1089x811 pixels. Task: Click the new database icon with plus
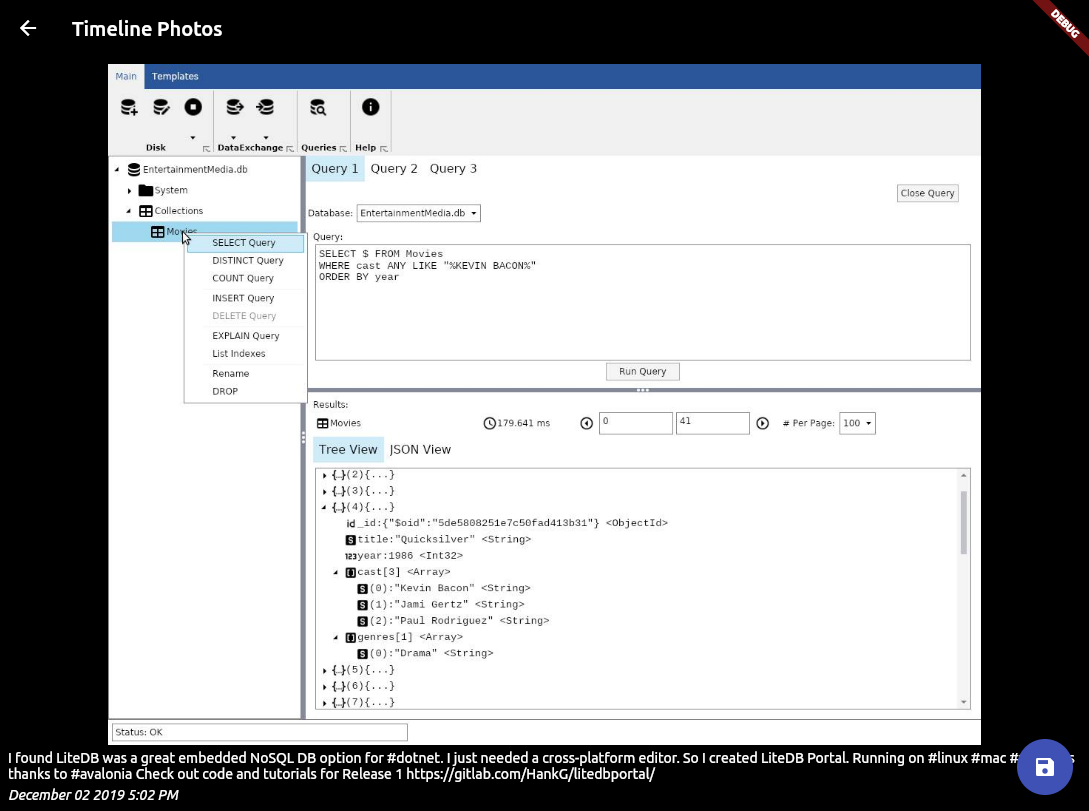point(129,107)
